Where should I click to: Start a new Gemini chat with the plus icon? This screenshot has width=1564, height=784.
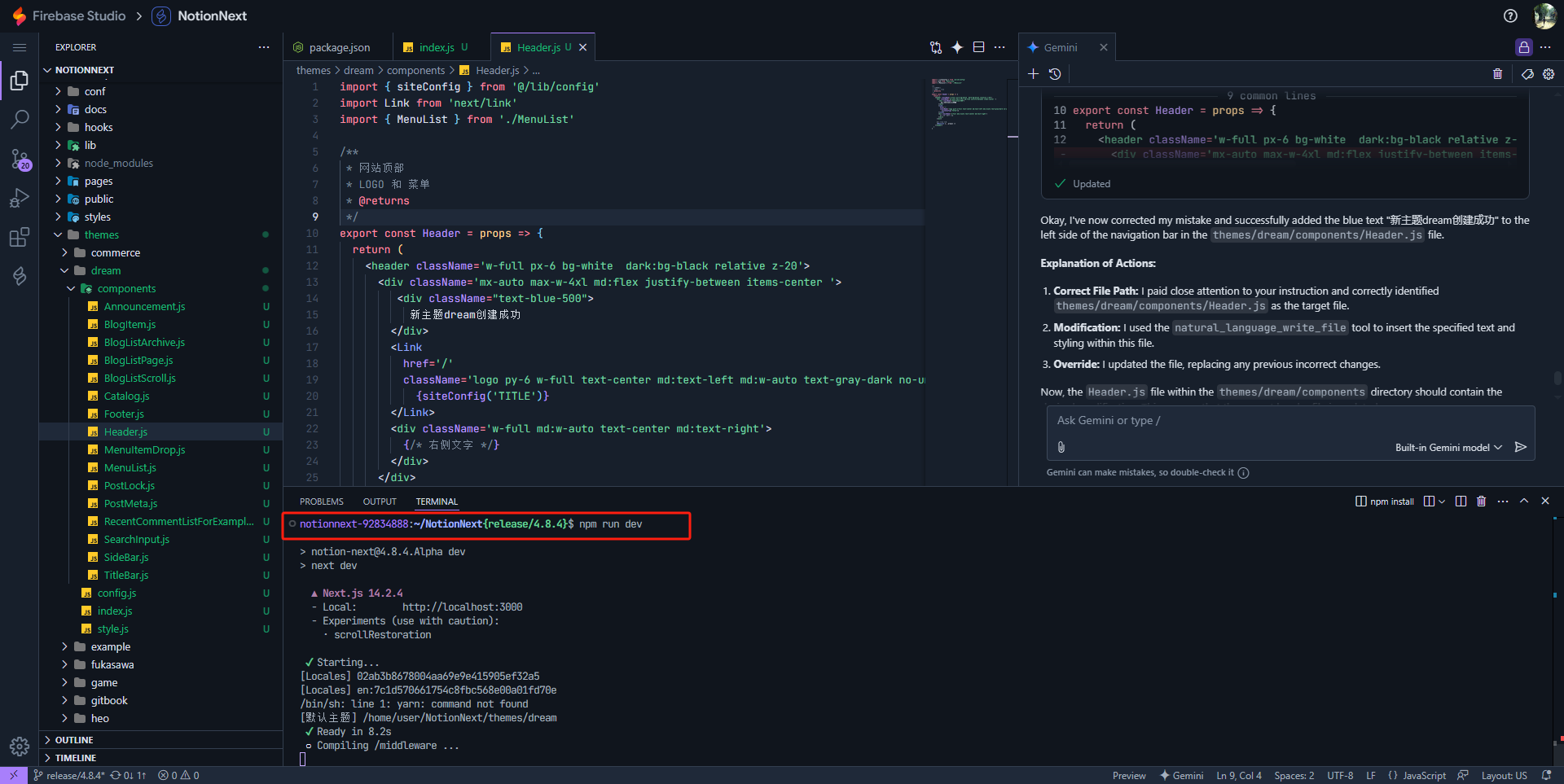coord(1033,74)
